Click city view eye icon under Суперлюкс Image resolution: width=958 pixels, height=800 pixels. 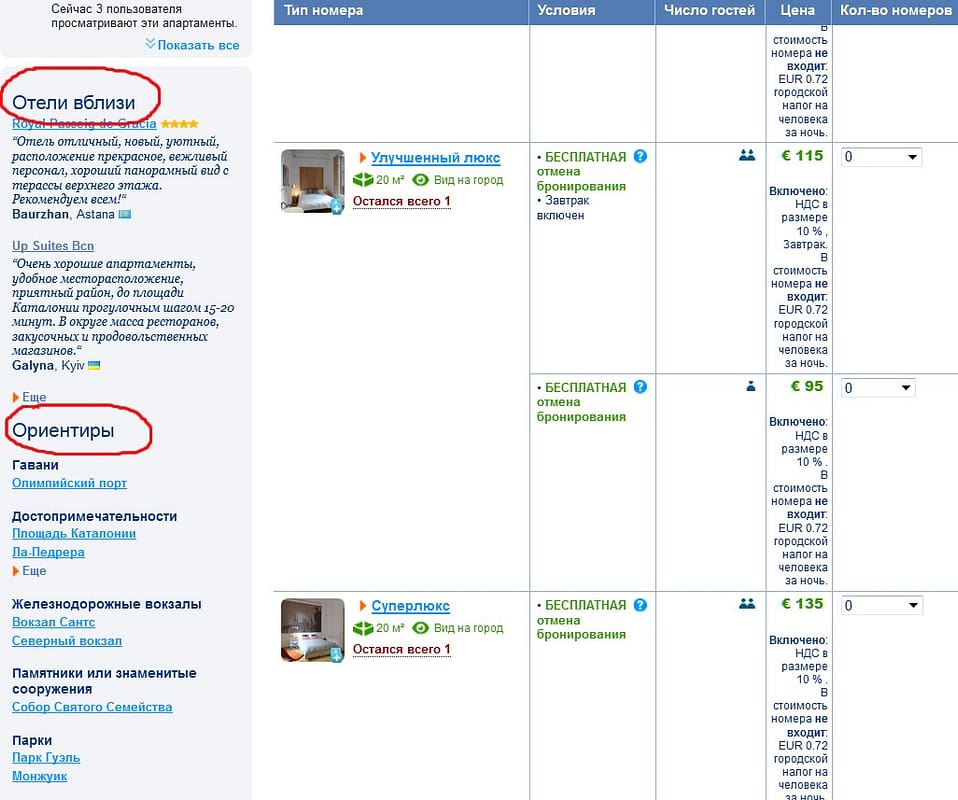421,628
